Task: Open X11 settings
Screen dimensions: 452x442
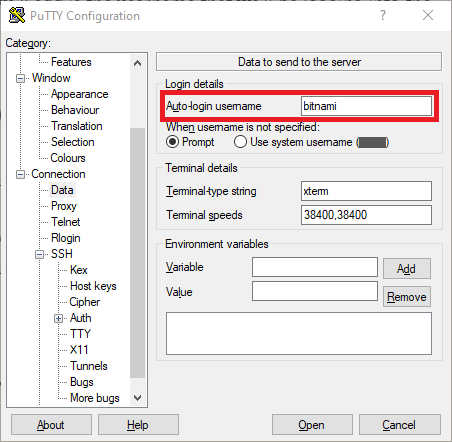Action: [79, 350]
